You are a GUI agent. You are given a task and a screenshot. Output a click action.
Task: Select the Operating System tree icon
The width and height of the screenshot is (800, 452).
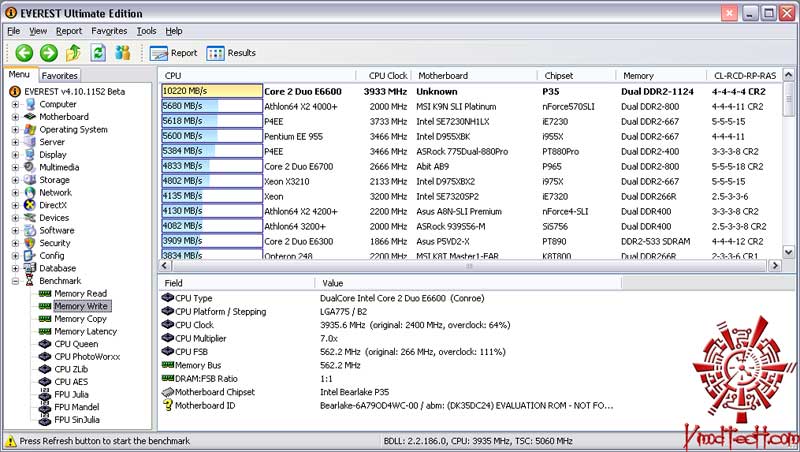[30, 130]
